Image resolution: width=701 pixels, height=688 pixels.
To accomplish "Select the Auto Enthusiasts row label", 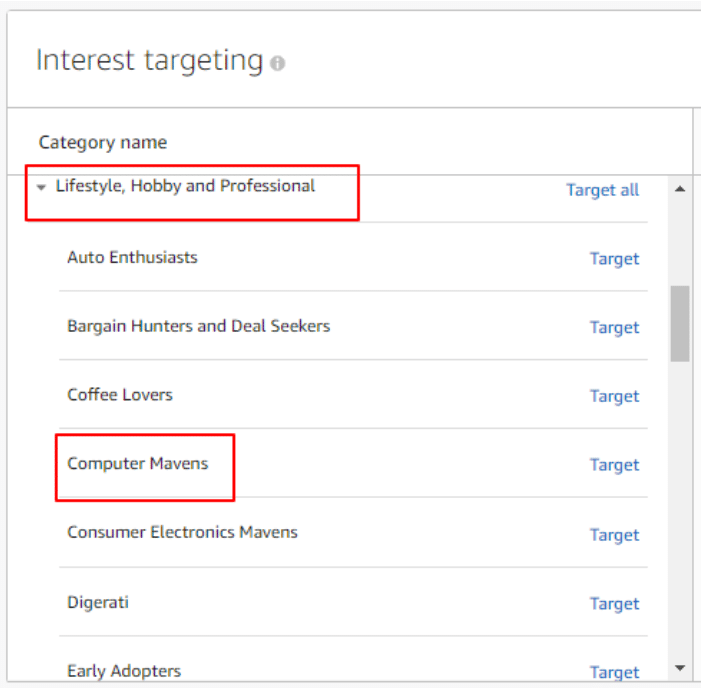I will (x=132, y=258).
